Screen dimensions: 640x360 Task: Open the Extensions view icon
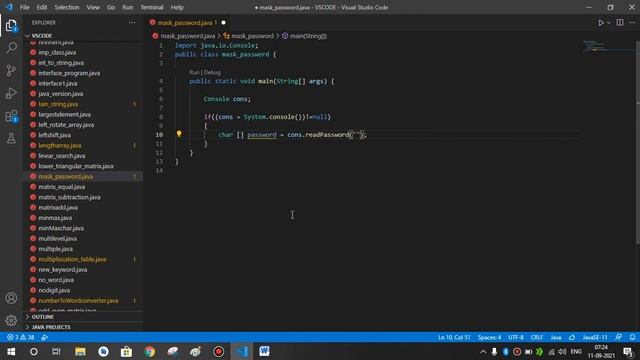[11, 116]
